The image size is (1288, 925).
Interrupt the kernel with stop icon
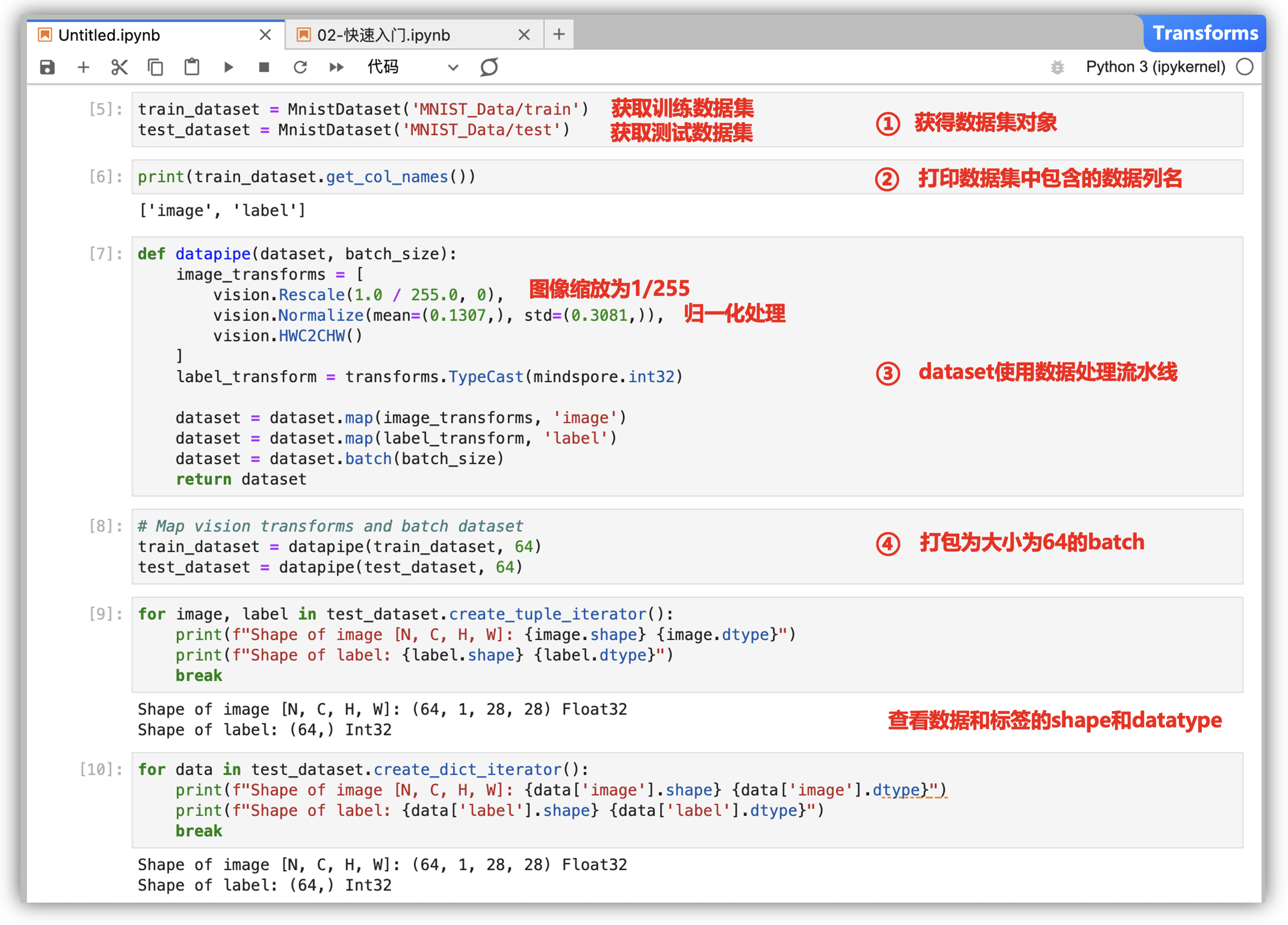(x=263, y=67)
